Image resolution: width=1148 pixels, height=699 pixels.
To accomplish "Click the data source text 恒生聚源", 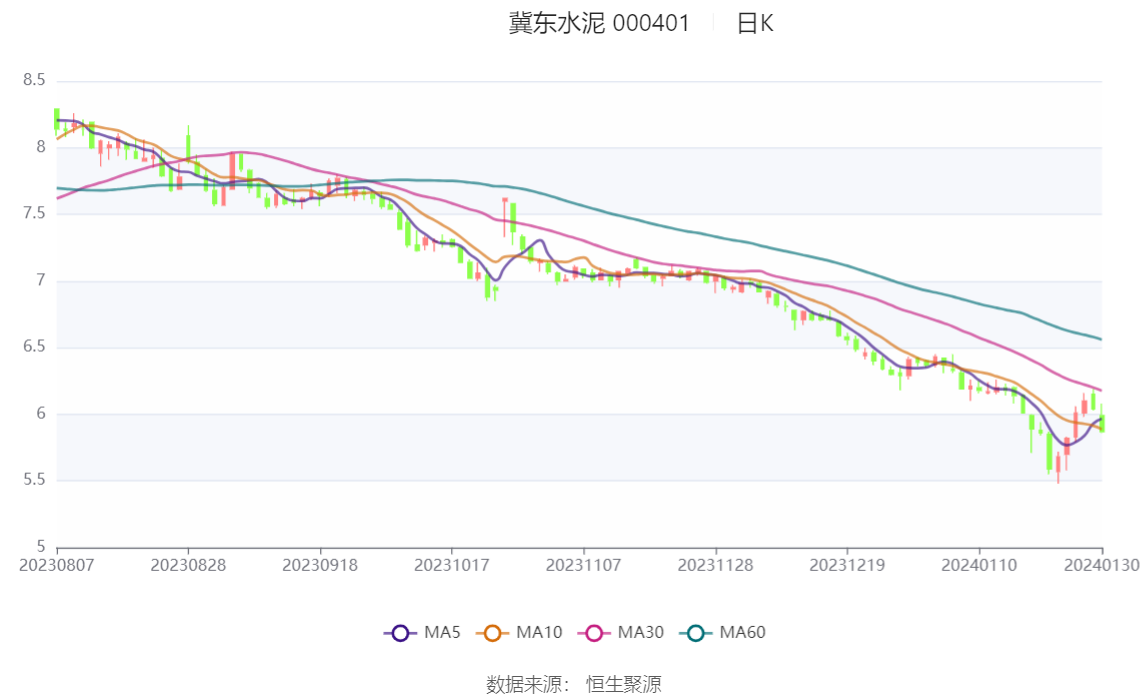I will (x=624, y=684).
